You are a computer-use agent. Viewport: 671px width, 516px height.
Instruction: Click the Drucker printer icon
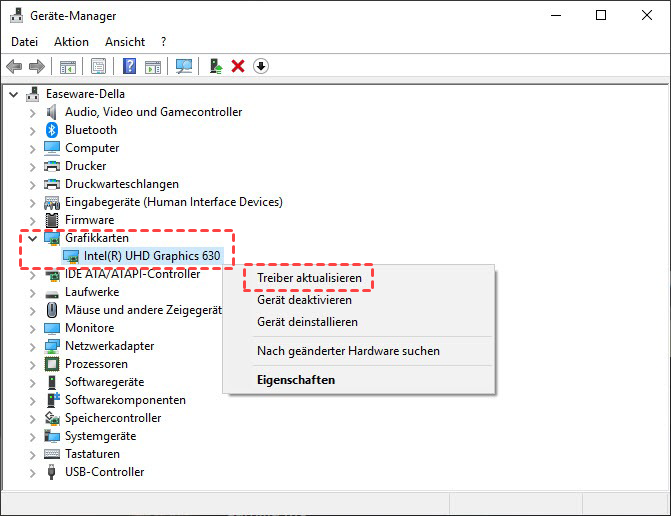click(52, 166)
